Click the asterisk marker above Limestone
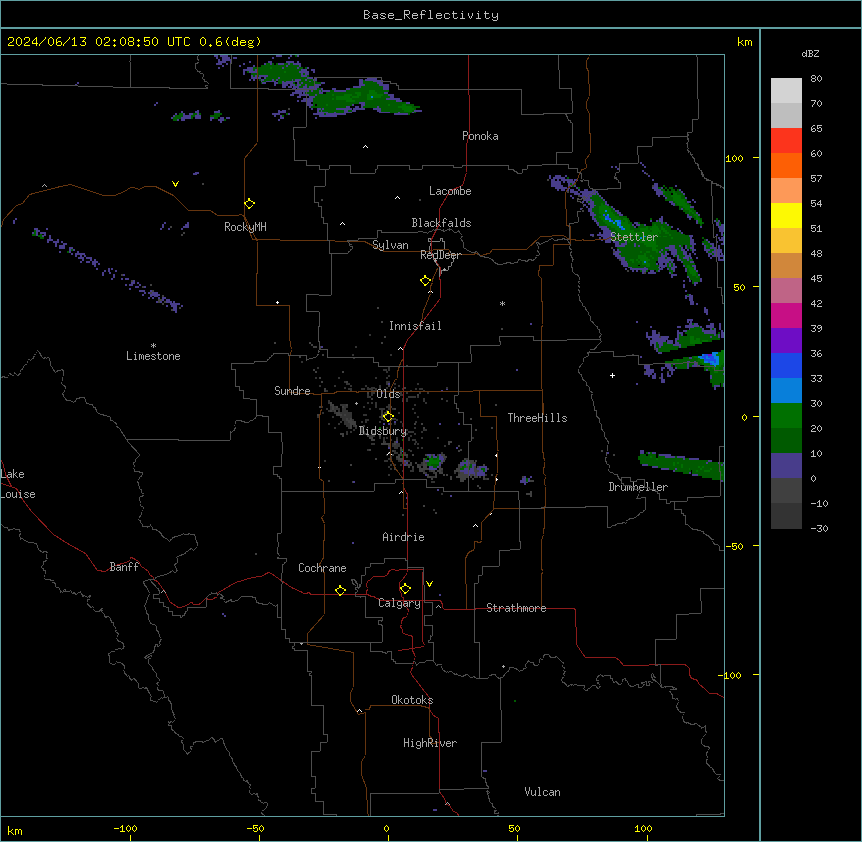Image resolution: width=862 pixels, height=842 pixels. (153, 346)
